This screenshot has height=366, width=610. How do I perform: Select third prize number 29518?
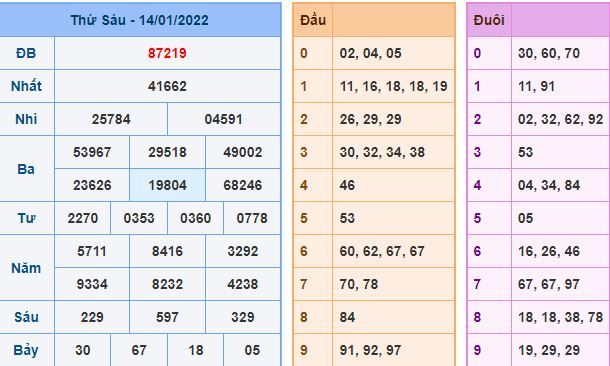167,152
